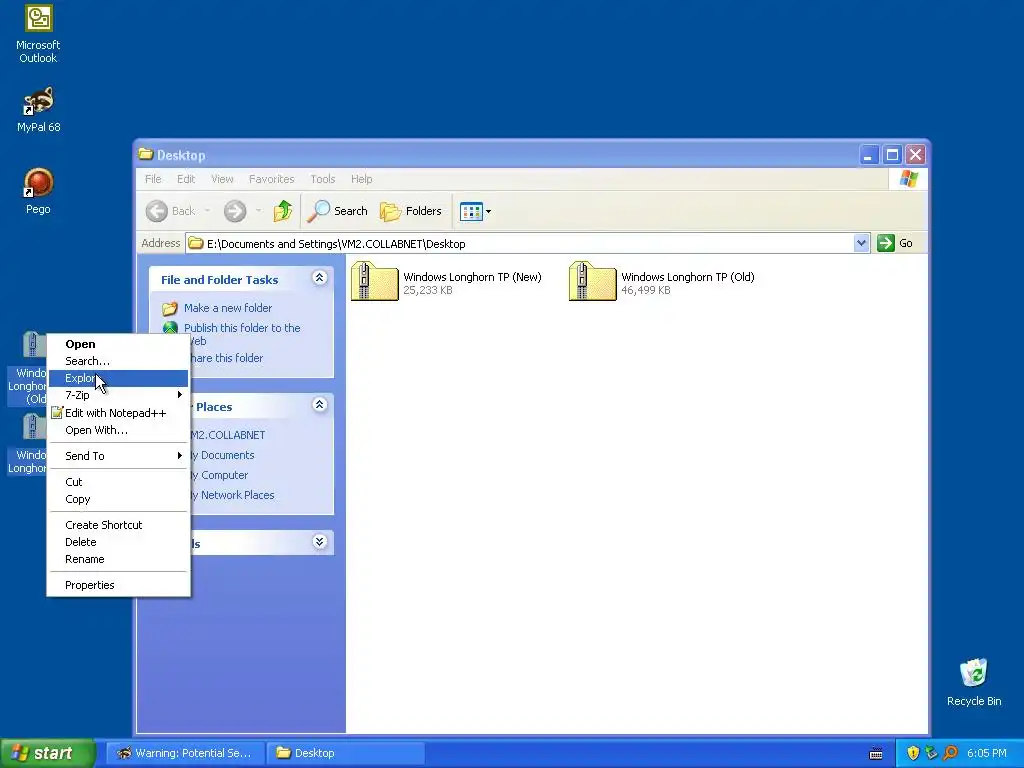Toggle the Folders pane button
This screenshot has width=1024, height=768.
pos(411,211)
